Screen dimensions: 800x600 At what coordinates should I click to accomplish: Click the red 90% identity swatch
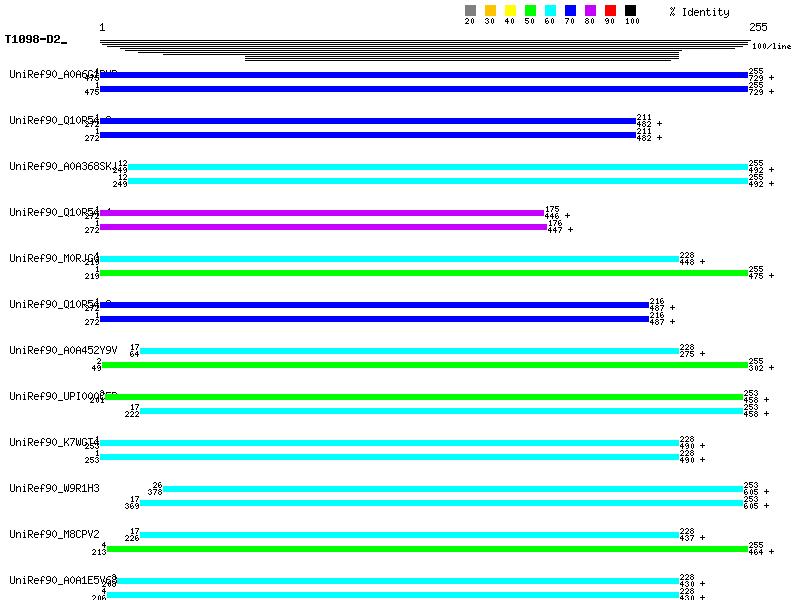tap(610, 11)
